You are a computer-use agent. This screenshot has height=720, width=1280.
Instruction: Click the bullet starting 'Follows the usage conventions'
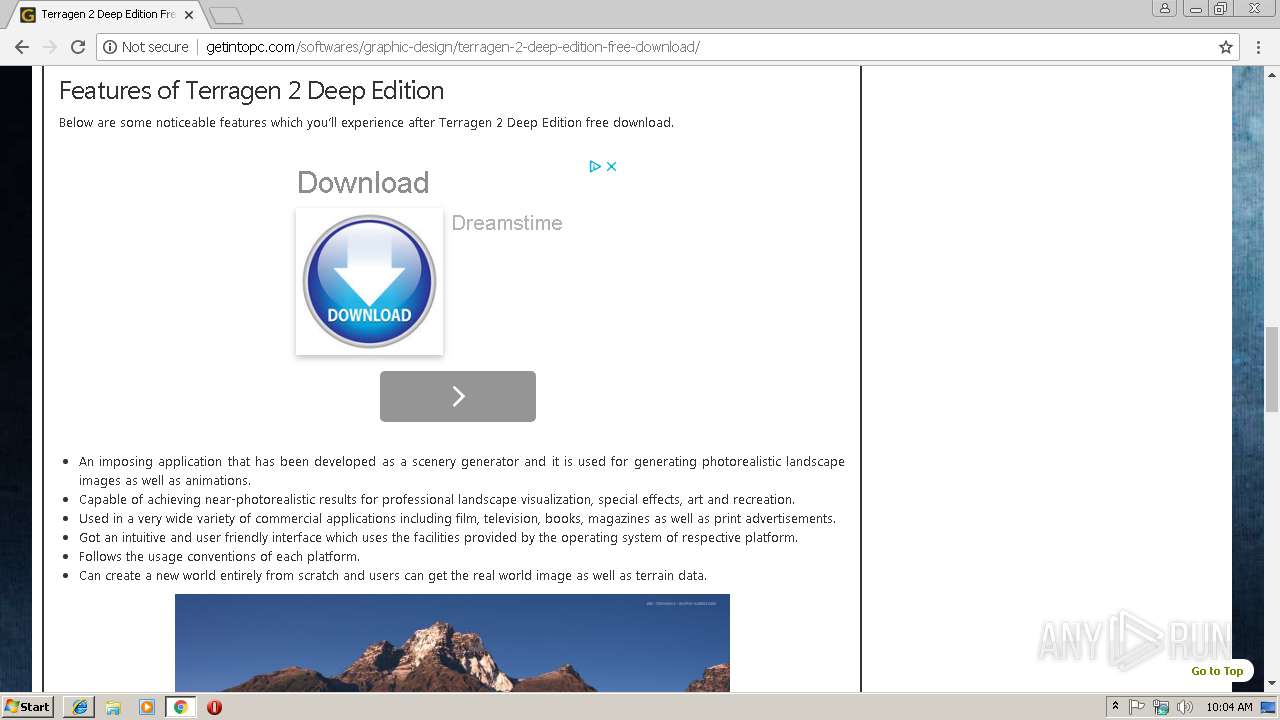point(219,557)
